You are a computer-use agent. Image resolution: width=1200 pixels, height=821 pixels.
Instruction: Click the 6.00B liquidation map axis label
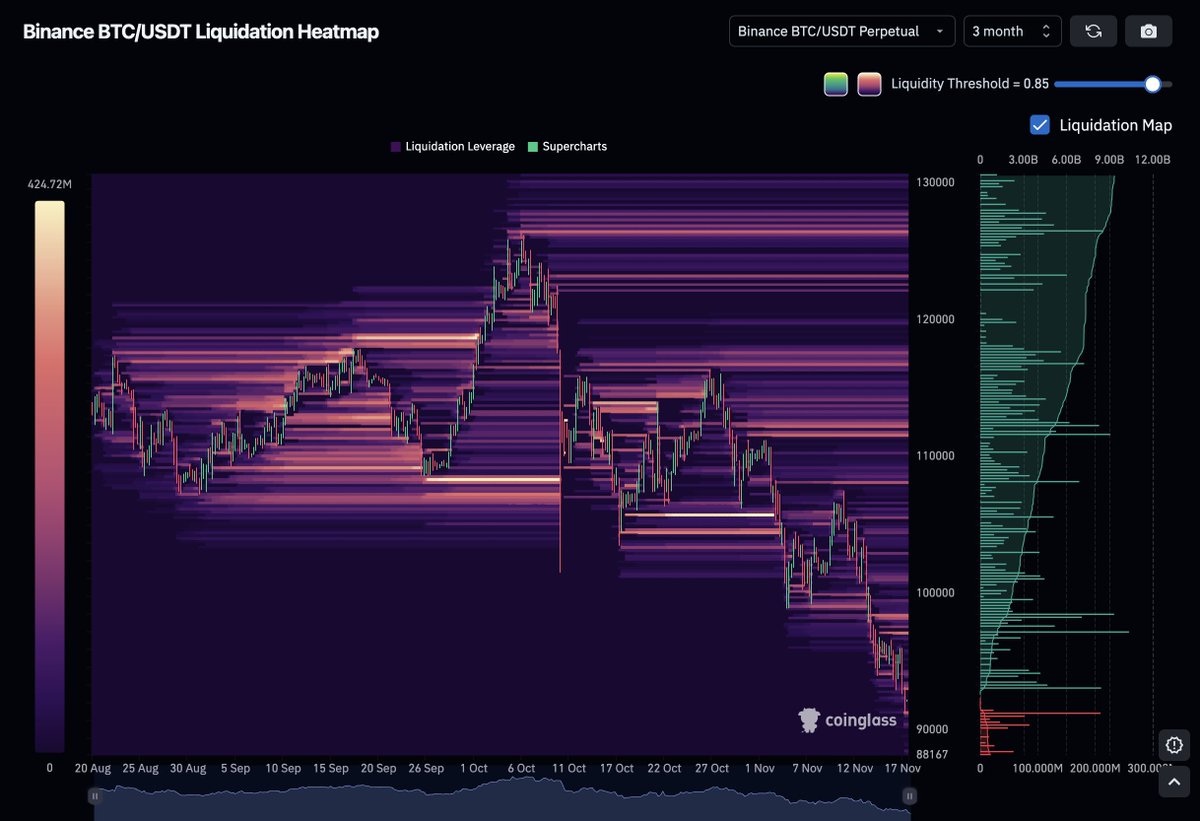pyautogui.click(x=1067, y=159)
